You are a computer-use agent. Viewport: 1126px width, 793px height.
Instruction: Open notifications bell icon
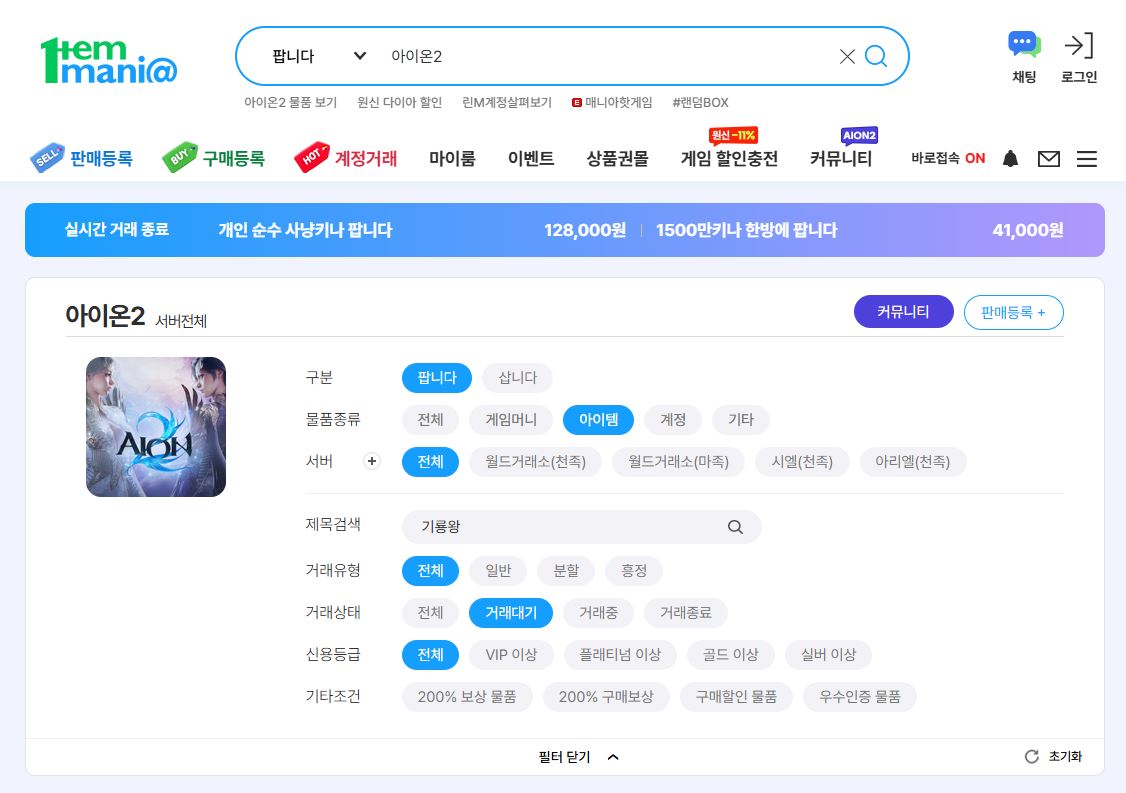[x=1010, y=159]
